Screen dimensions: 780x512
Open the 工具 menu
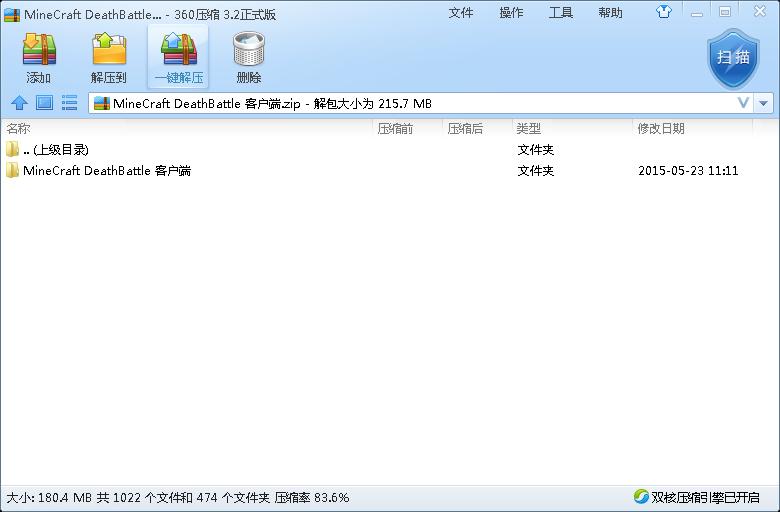[x=561, y=12]
